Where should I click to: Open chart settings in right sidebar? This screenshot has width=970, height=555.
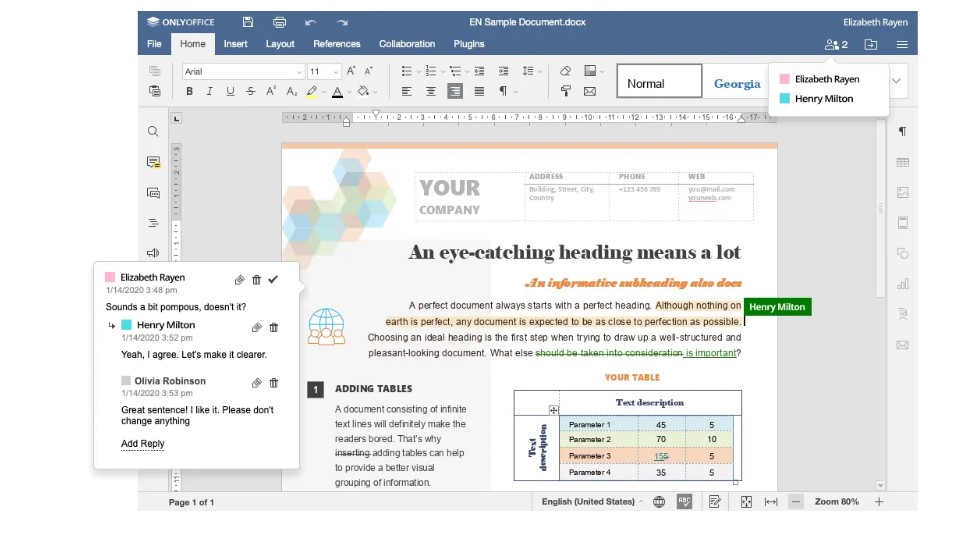903,284
